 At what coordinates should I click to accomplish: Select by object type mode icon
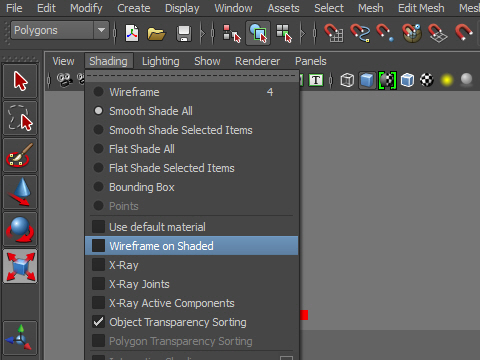pyautogui.click(x=258, y=33)
